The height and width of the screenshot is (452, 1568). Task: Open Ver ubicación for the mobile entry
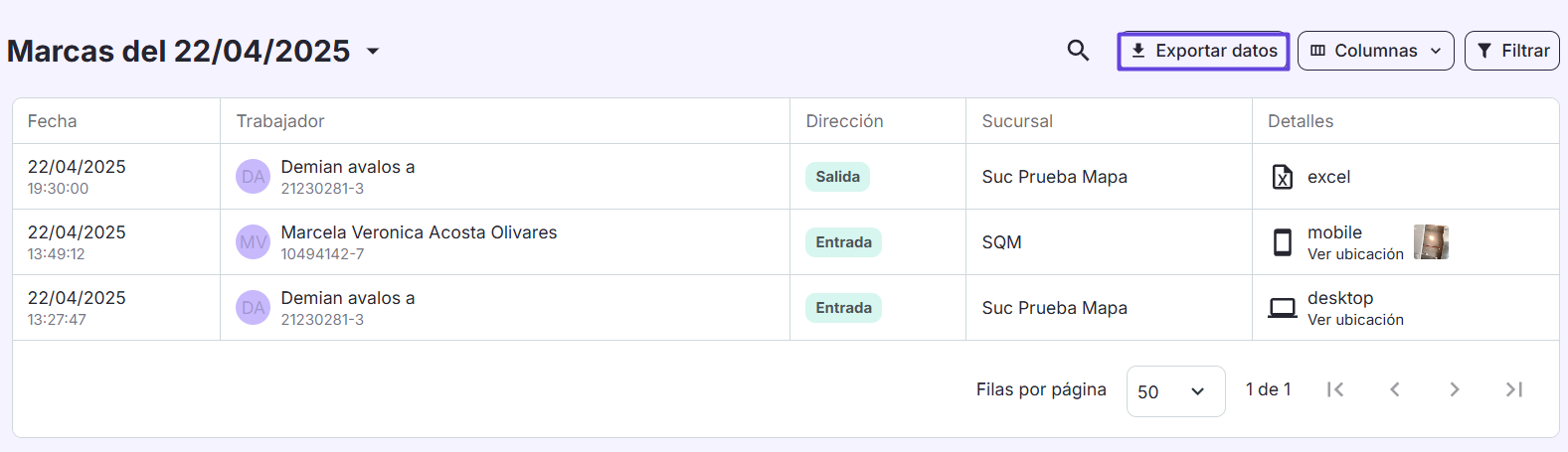[1355, 254]
